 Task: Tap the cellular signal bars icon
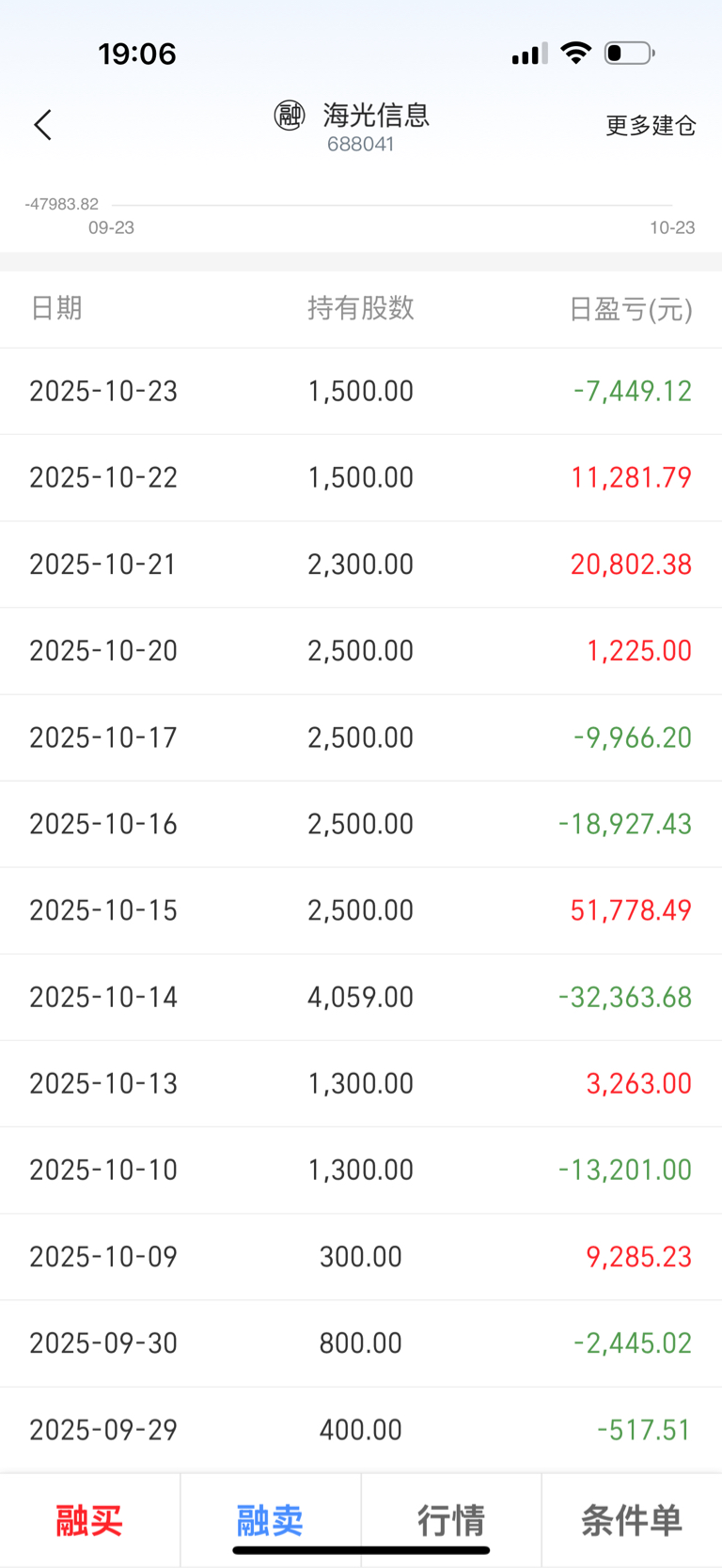click(529, 54)
